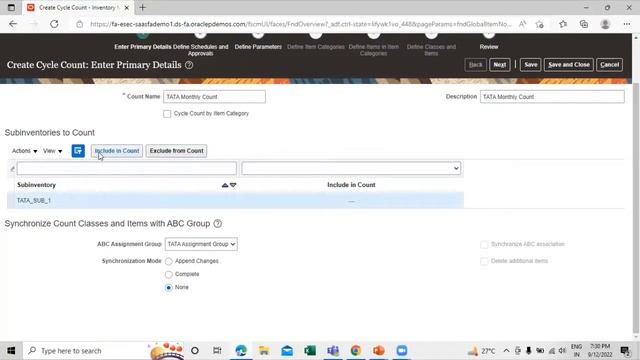Open the Actions menu dropdown

(x=24, y=151)
